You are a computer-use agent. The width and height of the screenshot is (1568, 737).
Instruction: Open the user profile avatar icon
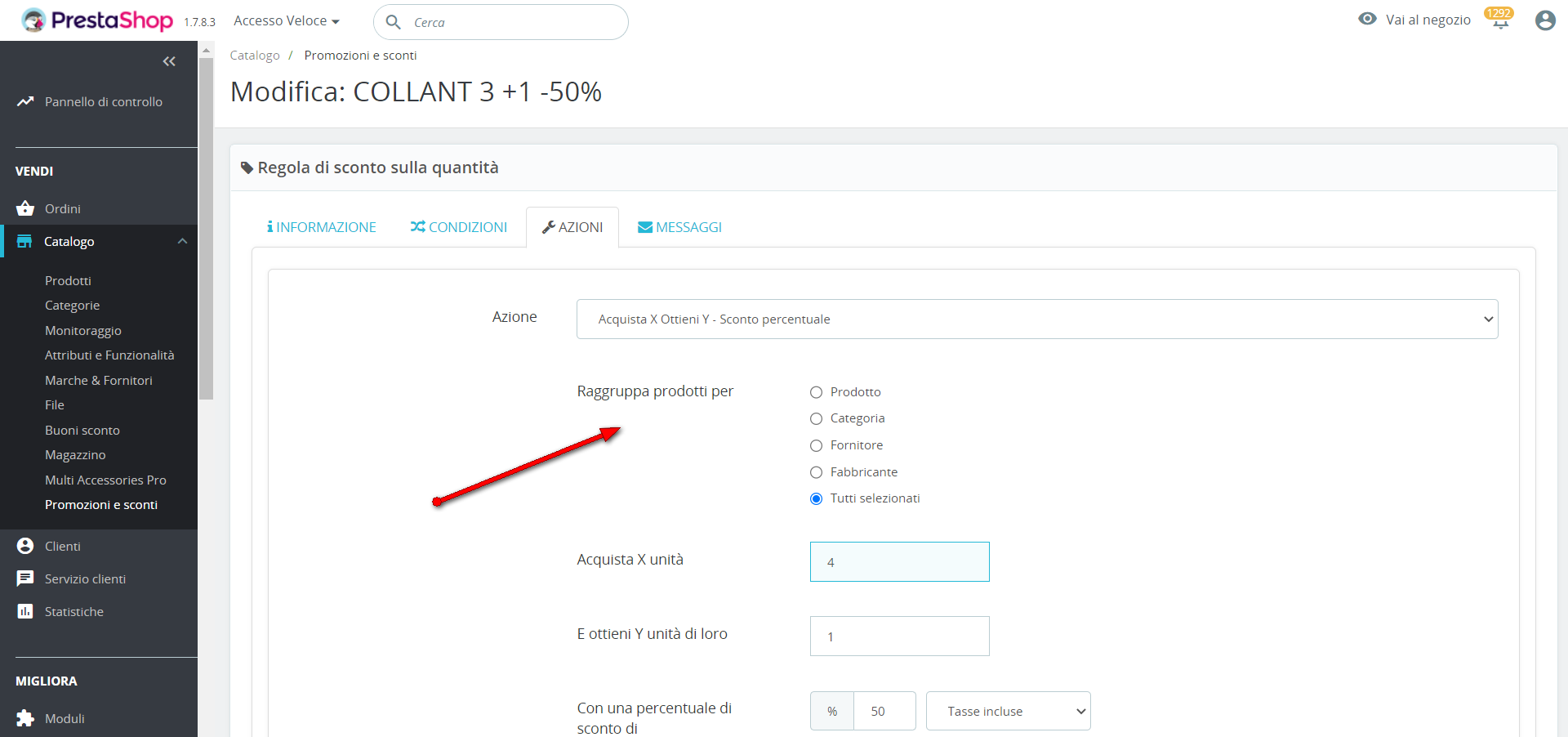[1544, 20]
